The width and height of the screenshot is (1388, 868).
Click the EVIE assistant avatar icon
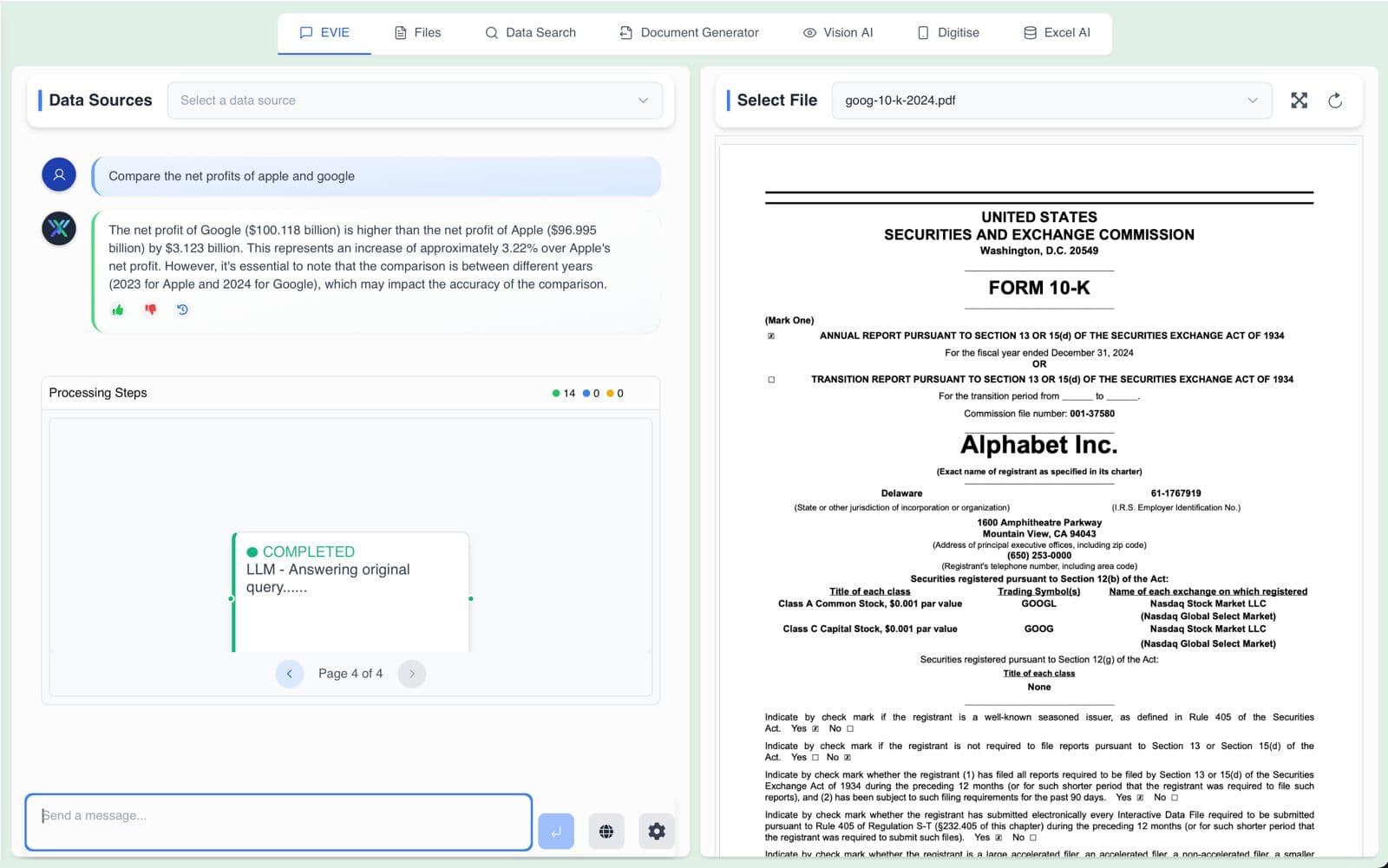pyautogui.click(x=59, y=229)
